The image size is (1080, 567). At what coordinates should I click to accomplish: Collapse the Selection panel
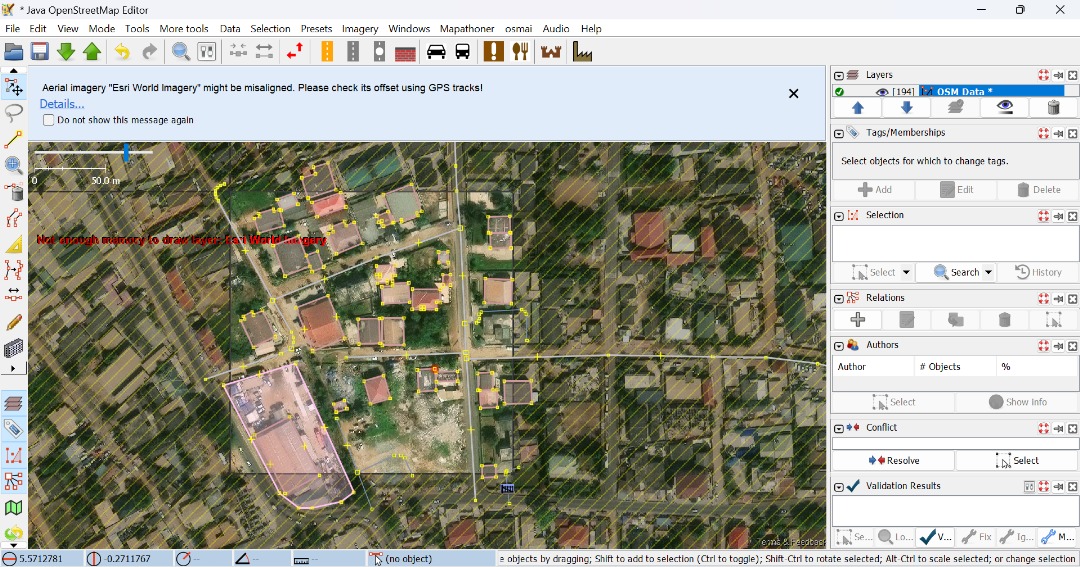coord(839,216)
